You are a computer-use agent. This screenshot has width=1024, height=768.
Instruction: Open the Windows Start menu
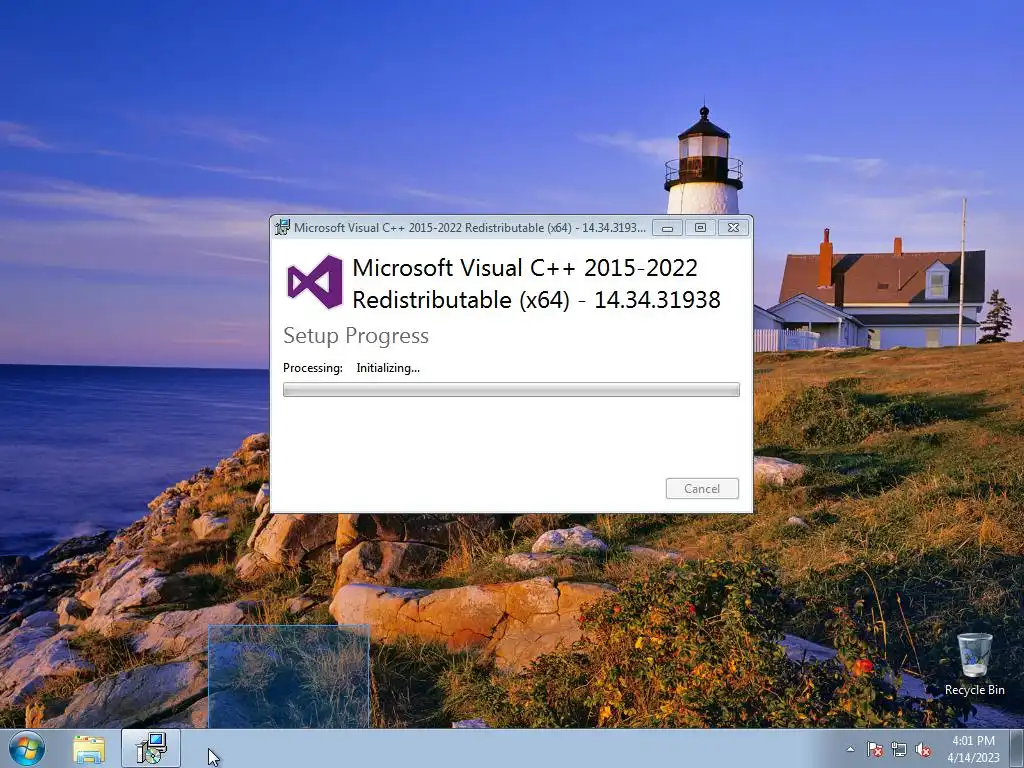pos(26,749)
